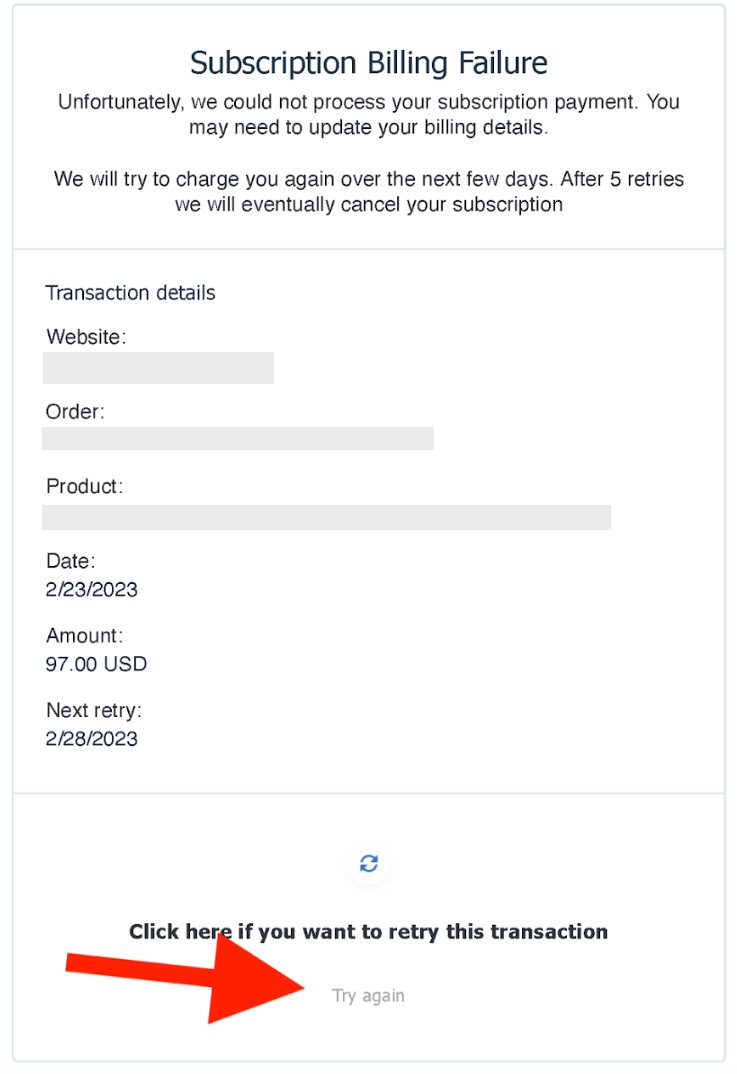Click the amount 97.00 USD

[x=96, y=664]
